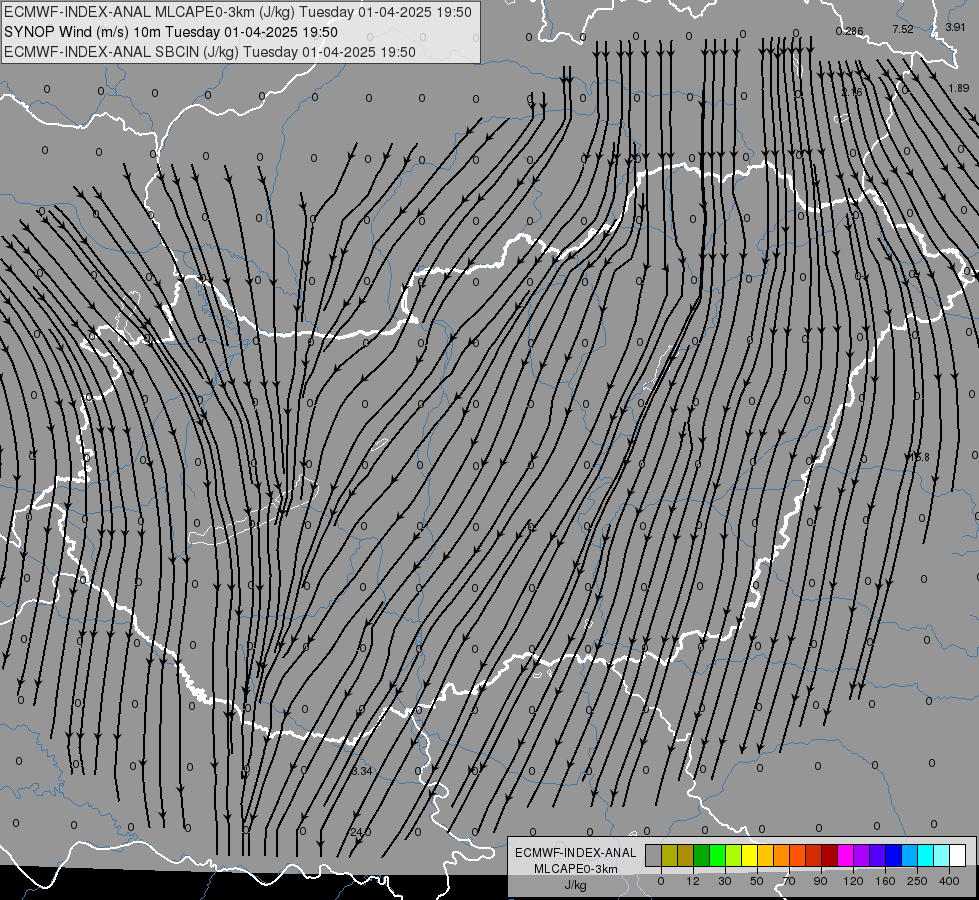Click the cyan swatch right of 250
This screenshot has height=900, width=979.
pyautogui.click(x=925, y=855)
